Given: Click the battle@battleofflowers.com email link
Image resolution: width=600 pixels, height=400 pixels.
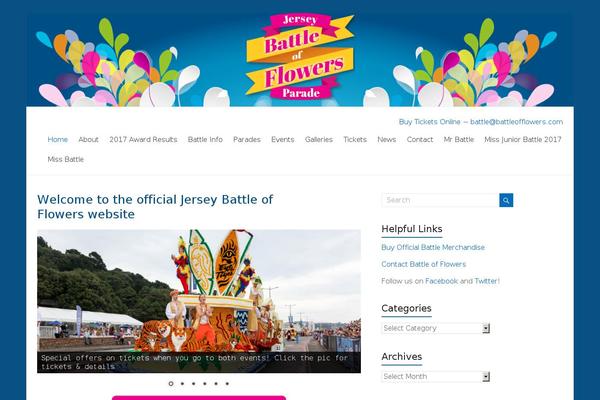Looking at the screenshot, I should [x=517, y=122].
